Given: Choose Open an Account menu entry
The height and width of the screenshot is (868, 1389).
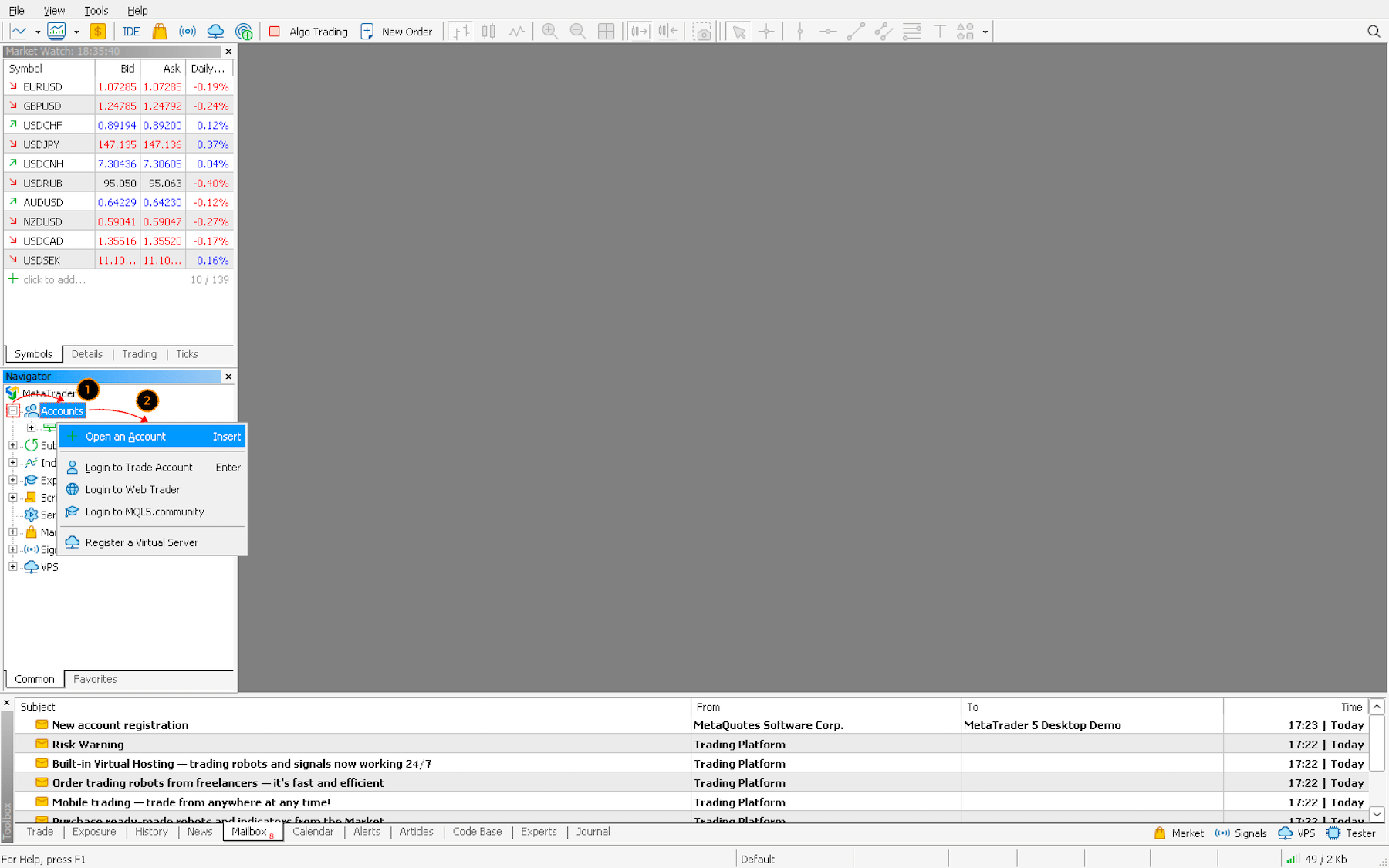Looking at the screenshot, I should [126, 437].
